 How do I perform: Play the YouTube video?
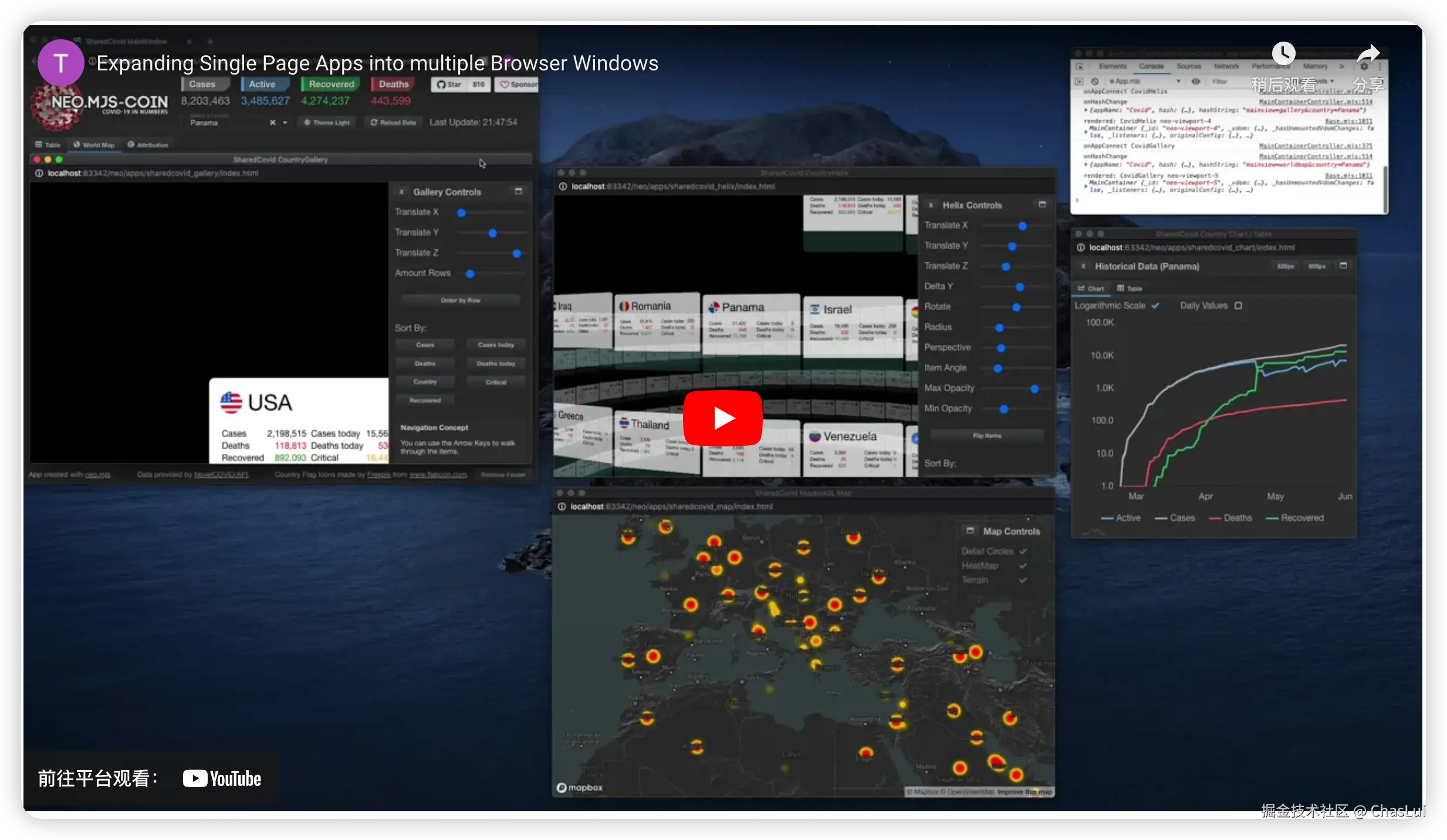click(x=722, y=418)
